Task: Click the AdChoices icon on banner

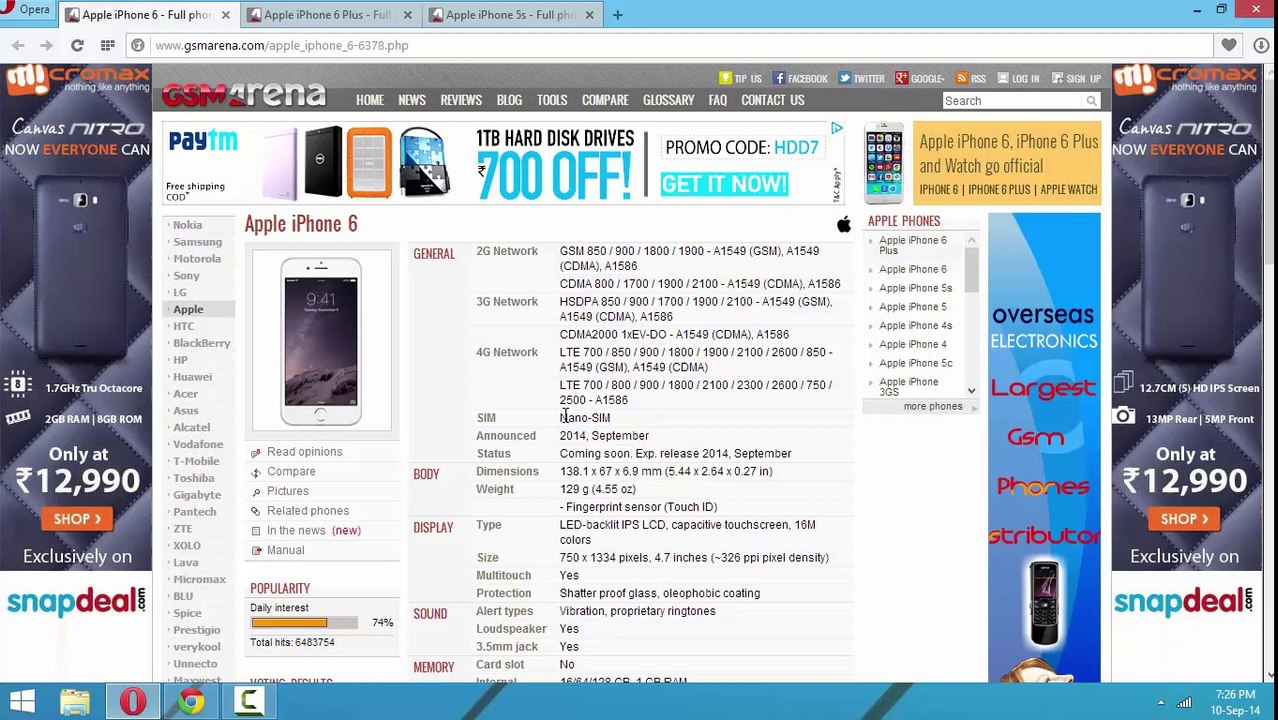Action: (837, 129)
